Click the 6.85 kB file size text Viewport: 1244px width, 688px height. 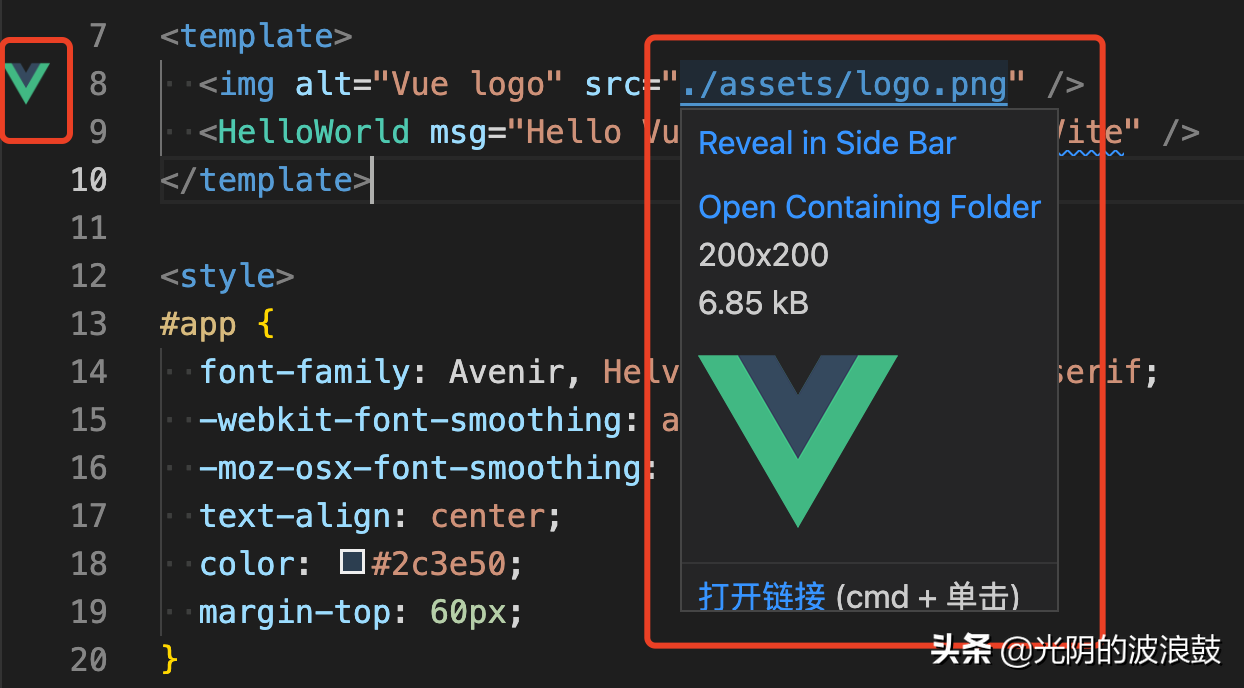pyautogui.click(x=753, y=303)
